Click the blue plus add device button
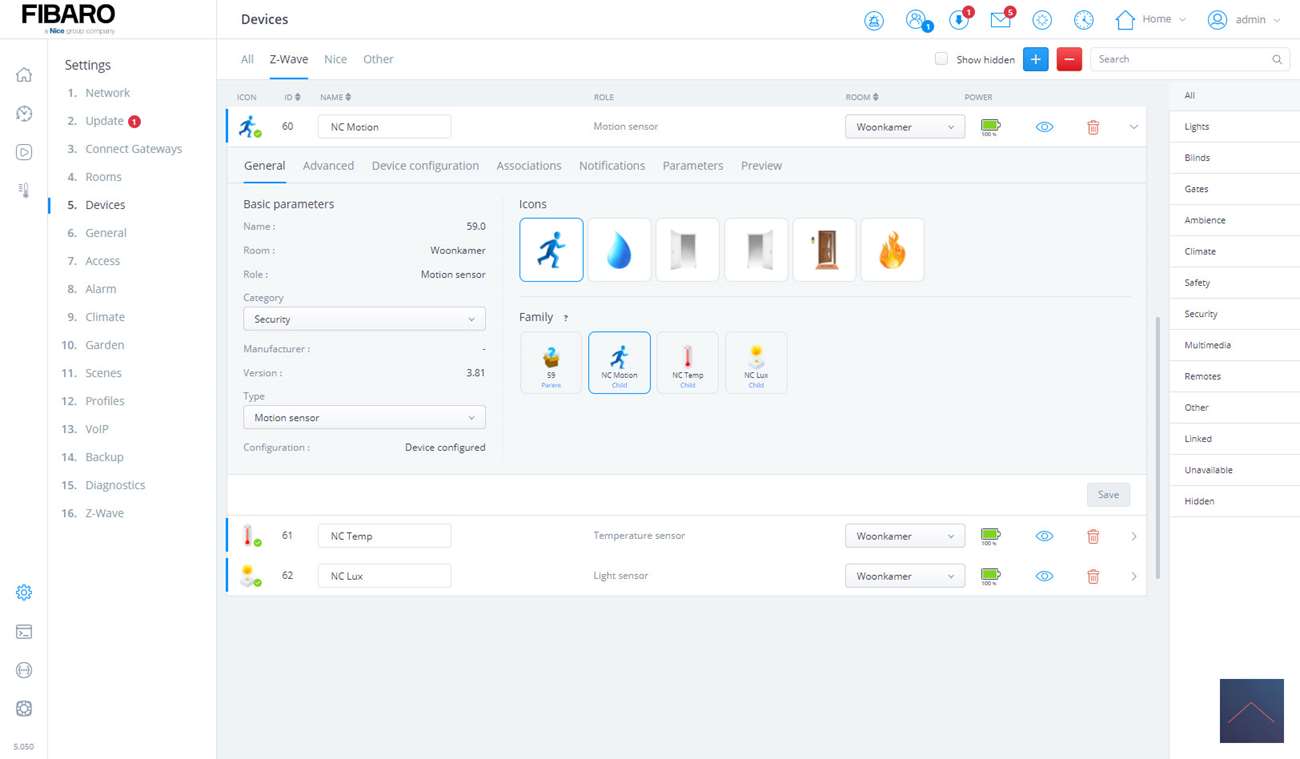The height and width of the screenshot is (759, 1300). [1036, 60]
